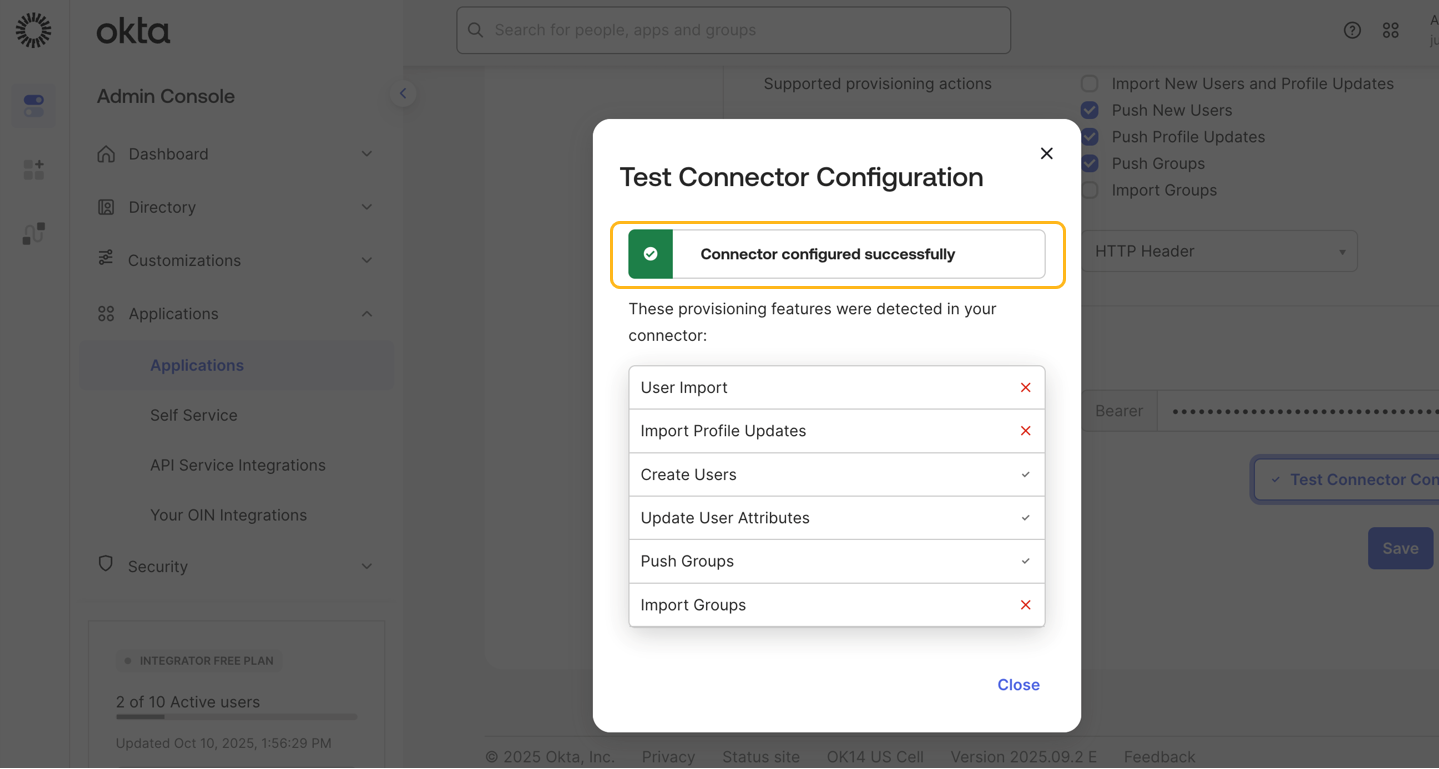Click the Security shield icon

coord(106,564)
